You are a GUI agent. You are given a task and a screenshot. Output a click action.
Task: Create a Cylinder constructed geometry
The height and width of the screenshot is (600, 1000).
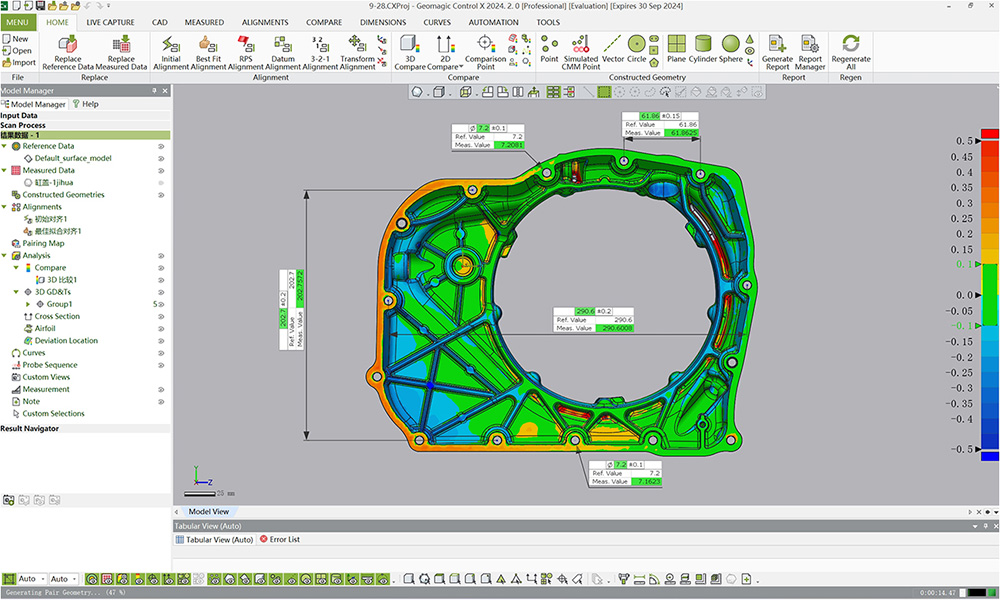tap(703, 44)
